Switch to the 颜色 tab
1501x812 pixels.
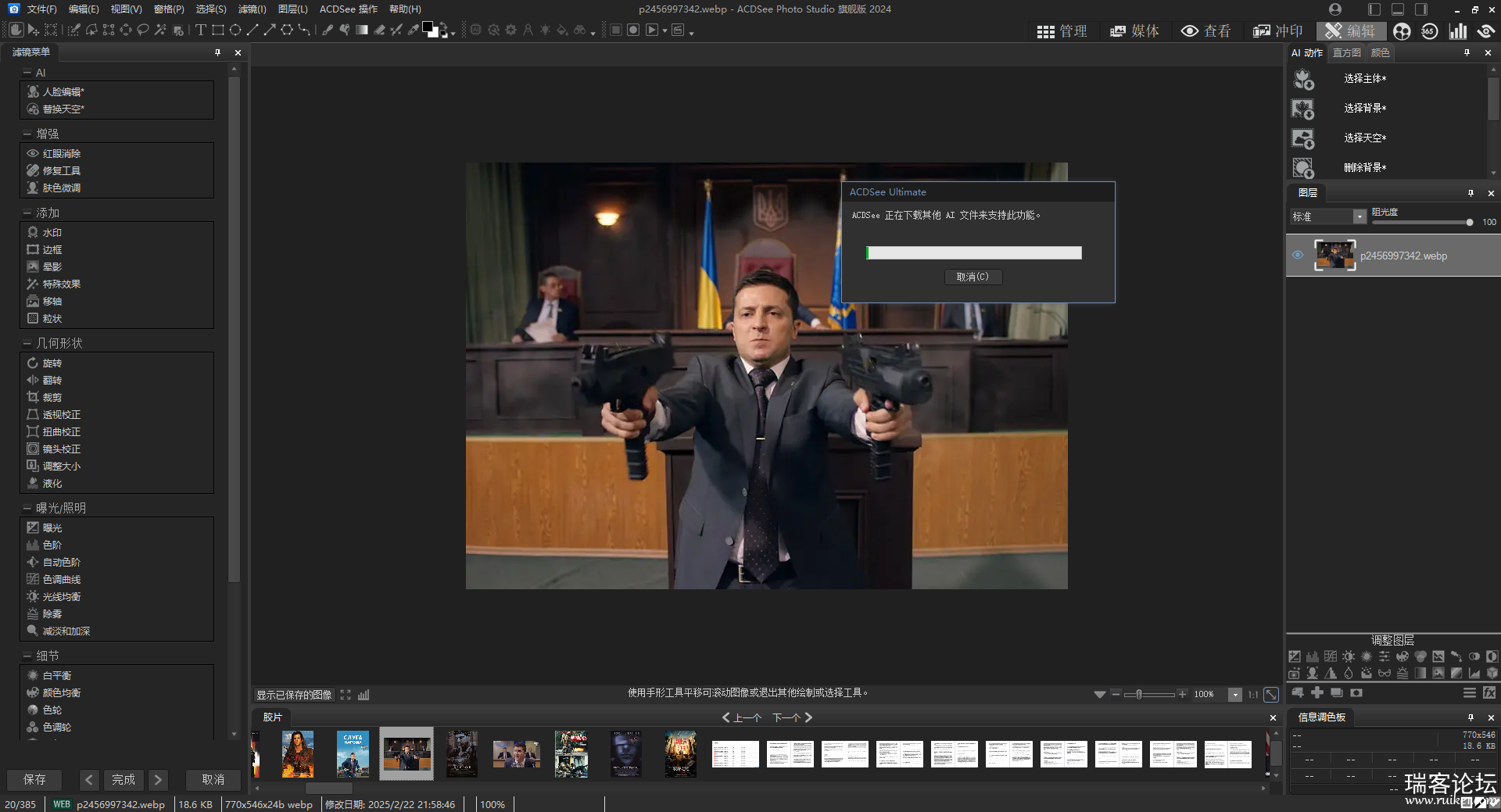point(1381,52)
